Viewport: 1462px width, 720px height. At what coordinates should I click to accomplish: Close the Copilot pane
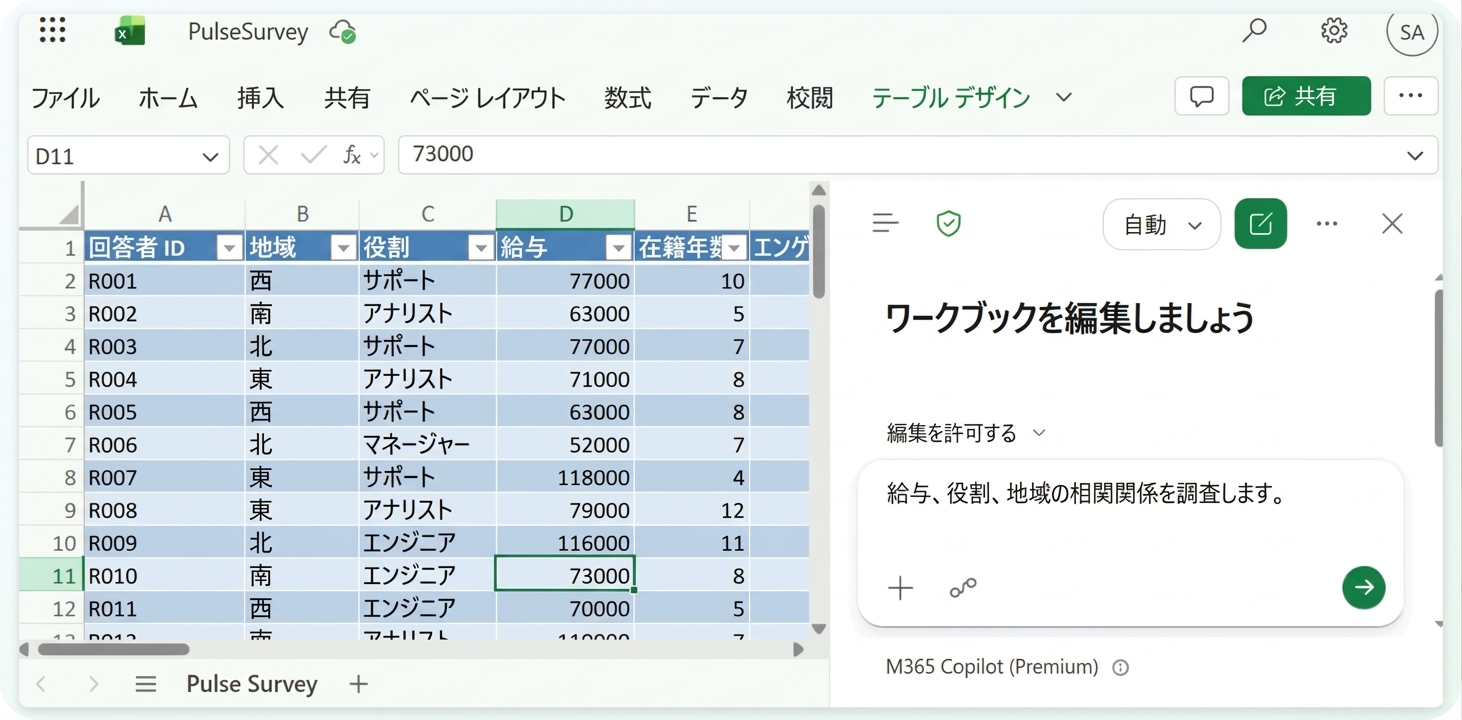1392,223
